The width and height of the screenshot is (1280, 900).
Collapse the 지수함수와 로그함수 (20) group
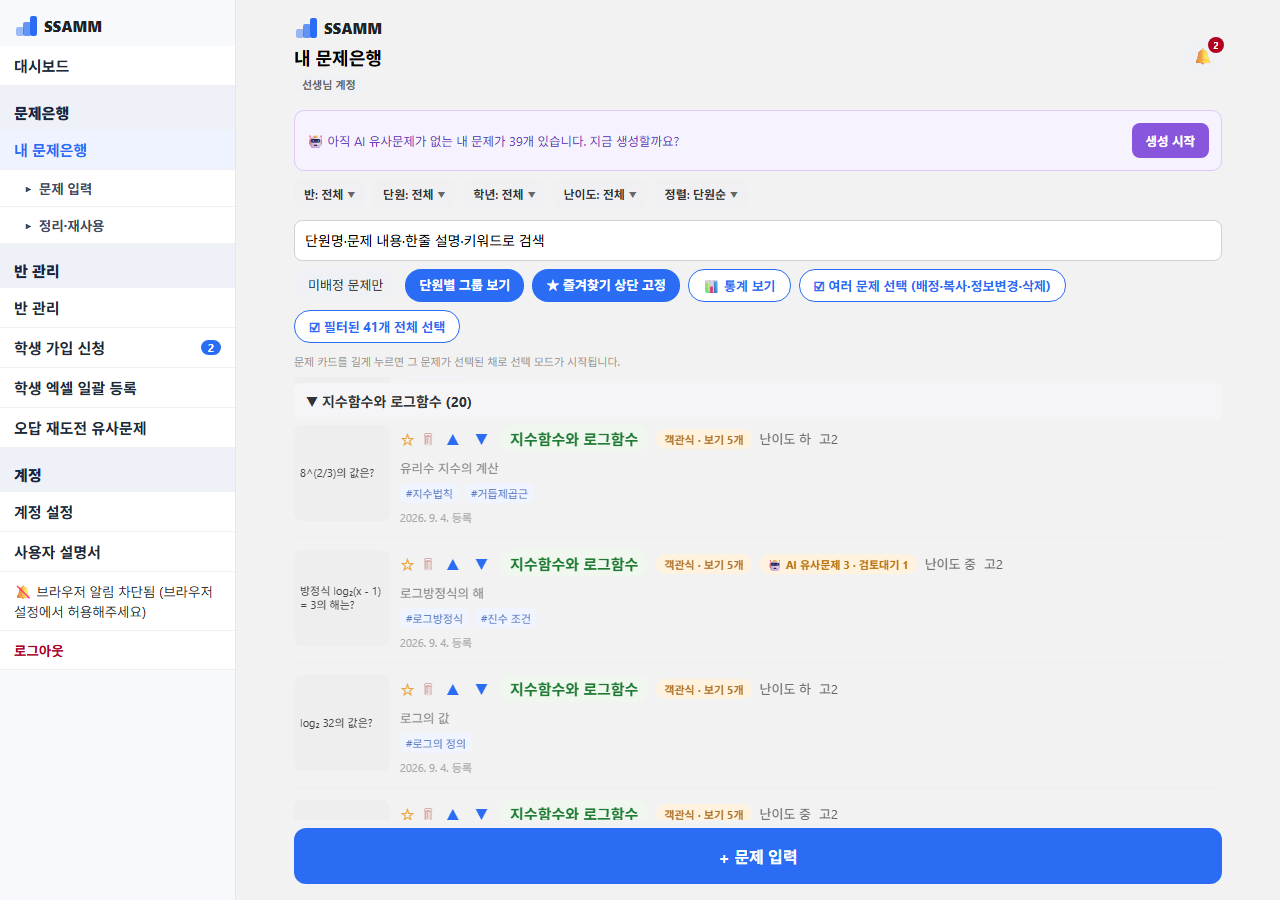[758, 401]
